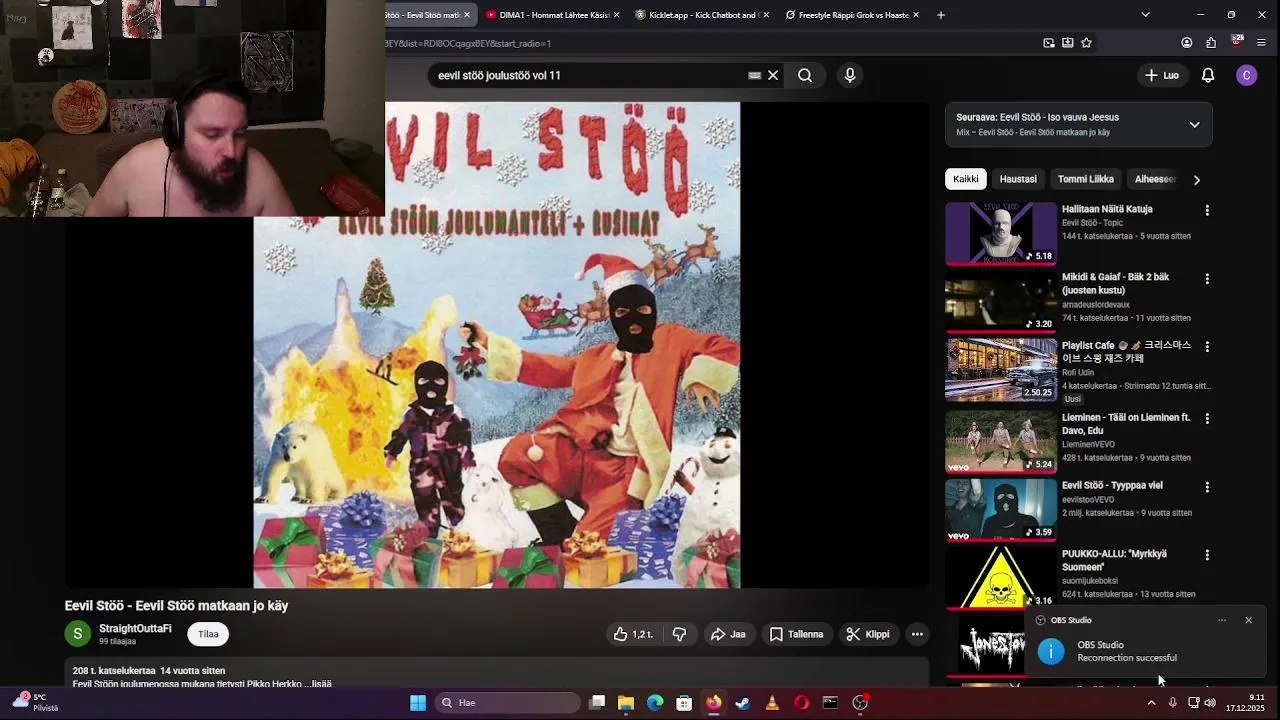Screen dimensions: 1280x720
Task: Click the YouTube search magnifier button
Action: tap(805, 75)
